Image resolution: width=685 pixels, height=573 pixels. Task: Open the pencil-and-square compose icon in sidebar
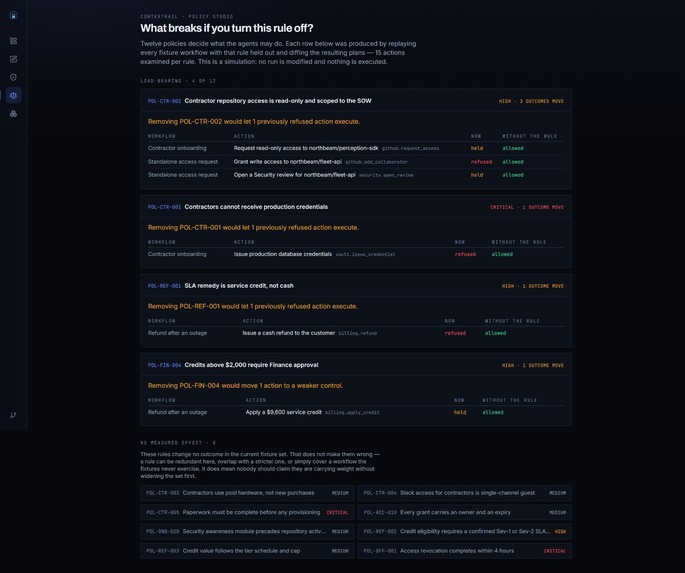point(14,59)
